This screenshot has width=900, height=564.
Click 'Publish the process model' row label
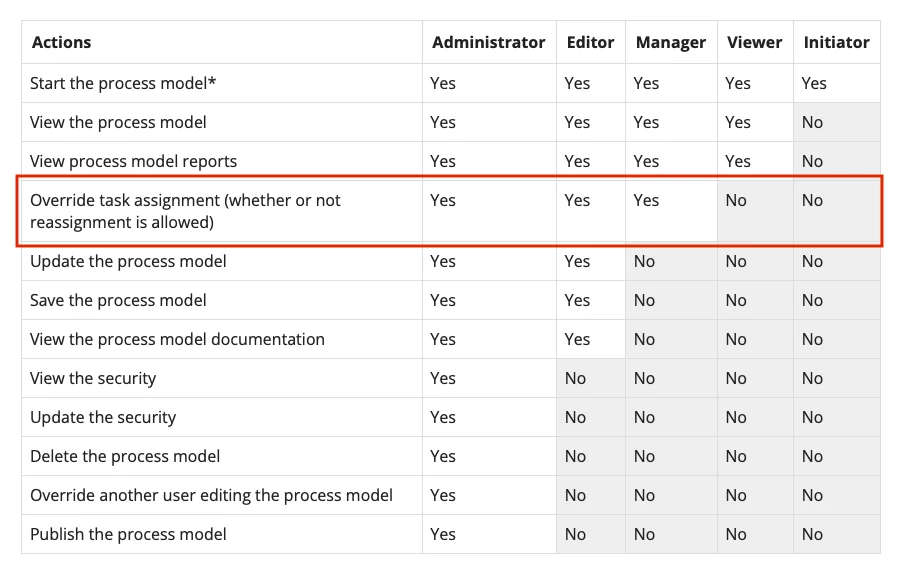coord(128,534)
